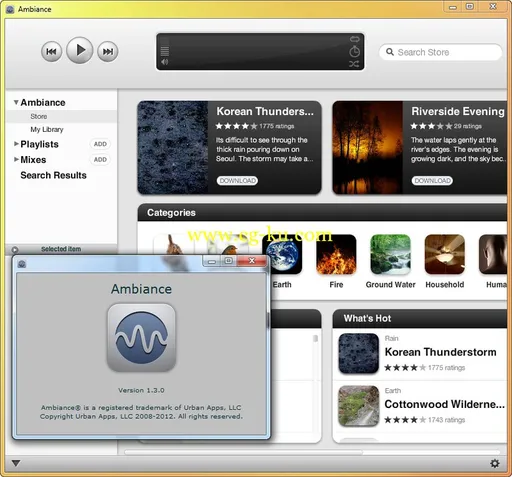This screenshot has width=512, height=477.
Task: Click the previous track button
Action: [51, 52]
